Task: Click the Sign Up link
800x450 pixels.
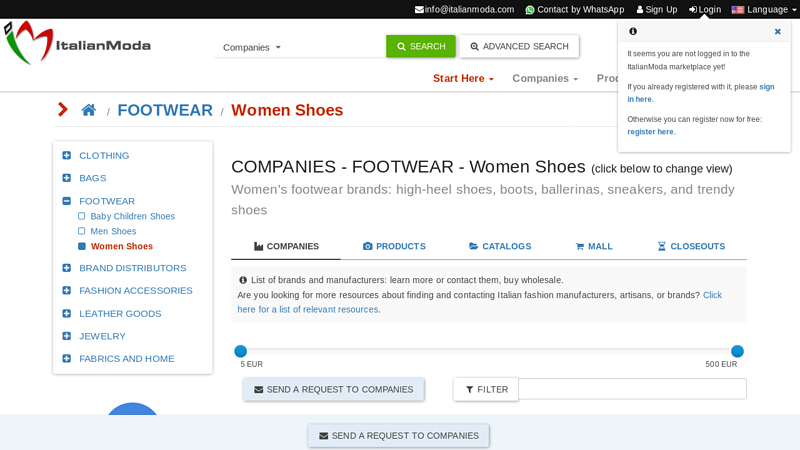Action: 657,9
